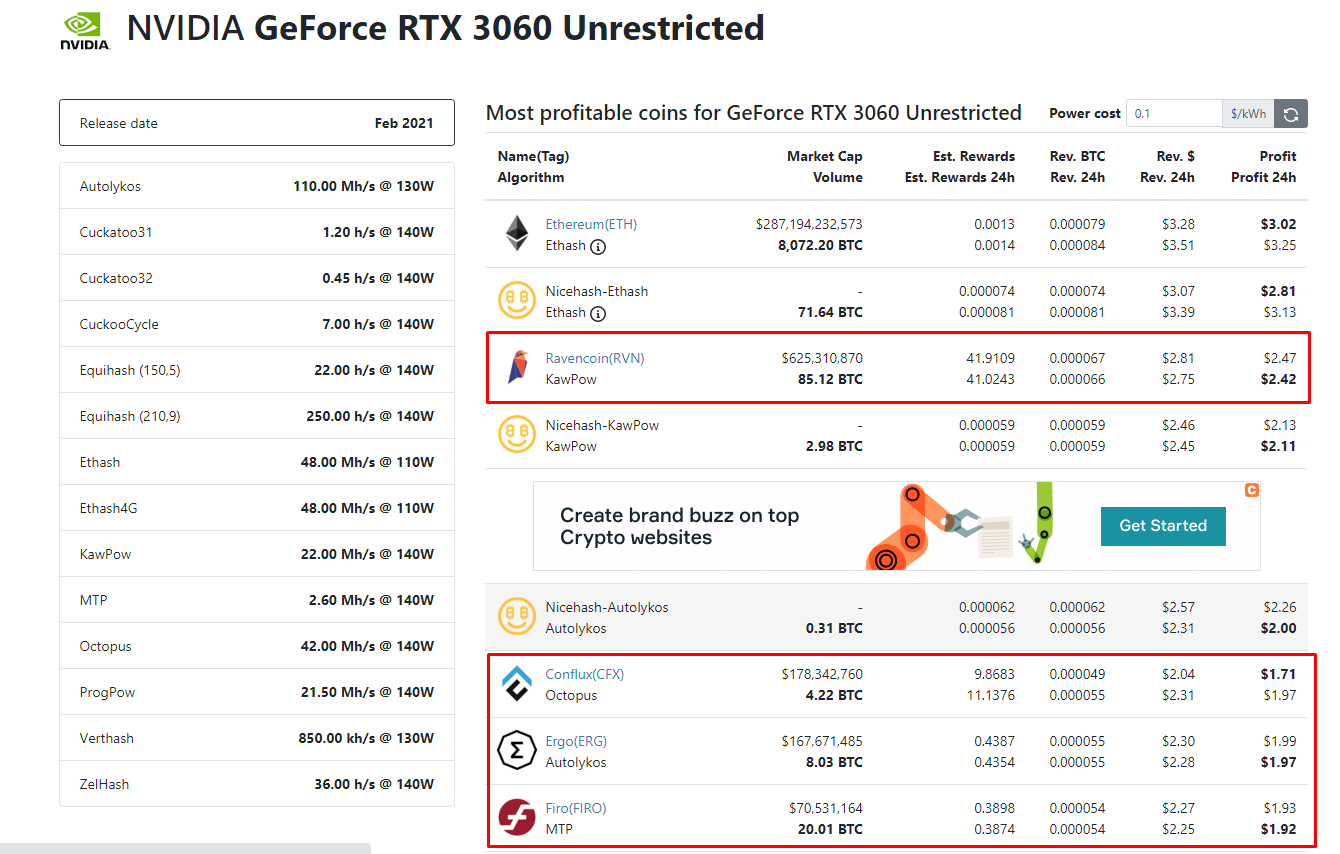Click Firo volume 20.01 BTC
Viewport: 1340px width, 854px height.
pos(828,829)
